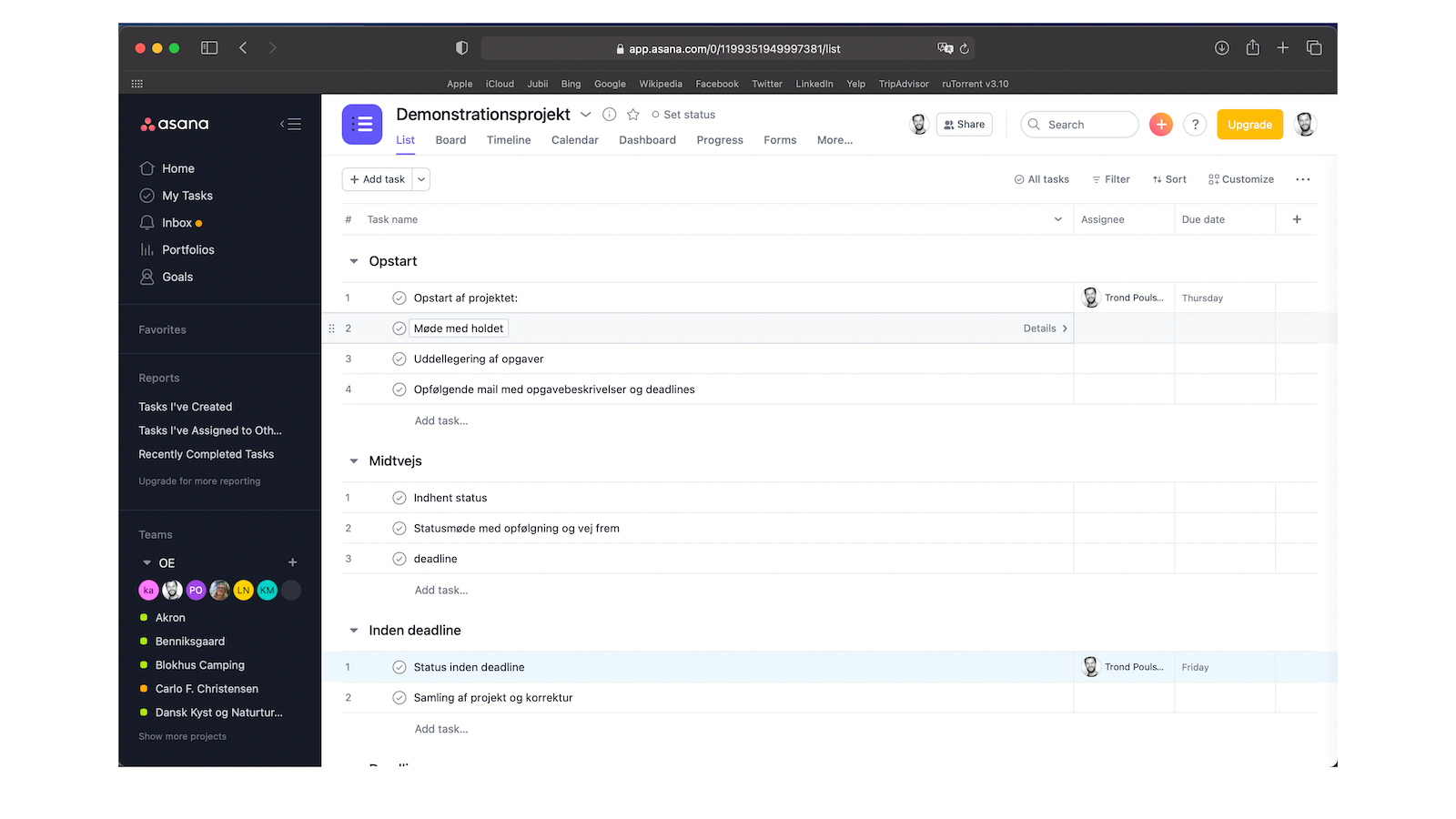Check off 'Status inden deadline'

click(399, 666)
